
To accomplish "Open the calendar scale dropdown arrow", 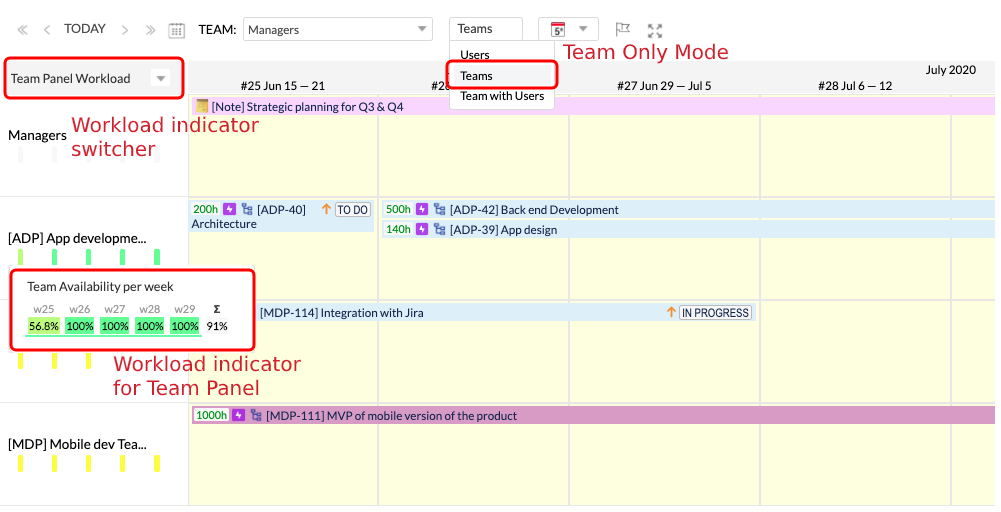I will [x=583, y=29].
